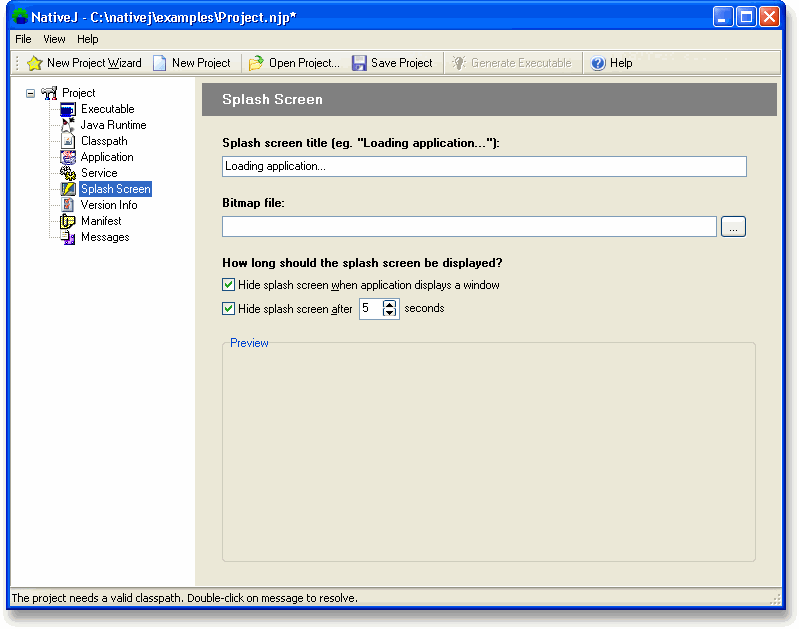Increase the seconds value with the up arrow
Viewport: 799px width, 629px height.
click(x=390, y=304)
